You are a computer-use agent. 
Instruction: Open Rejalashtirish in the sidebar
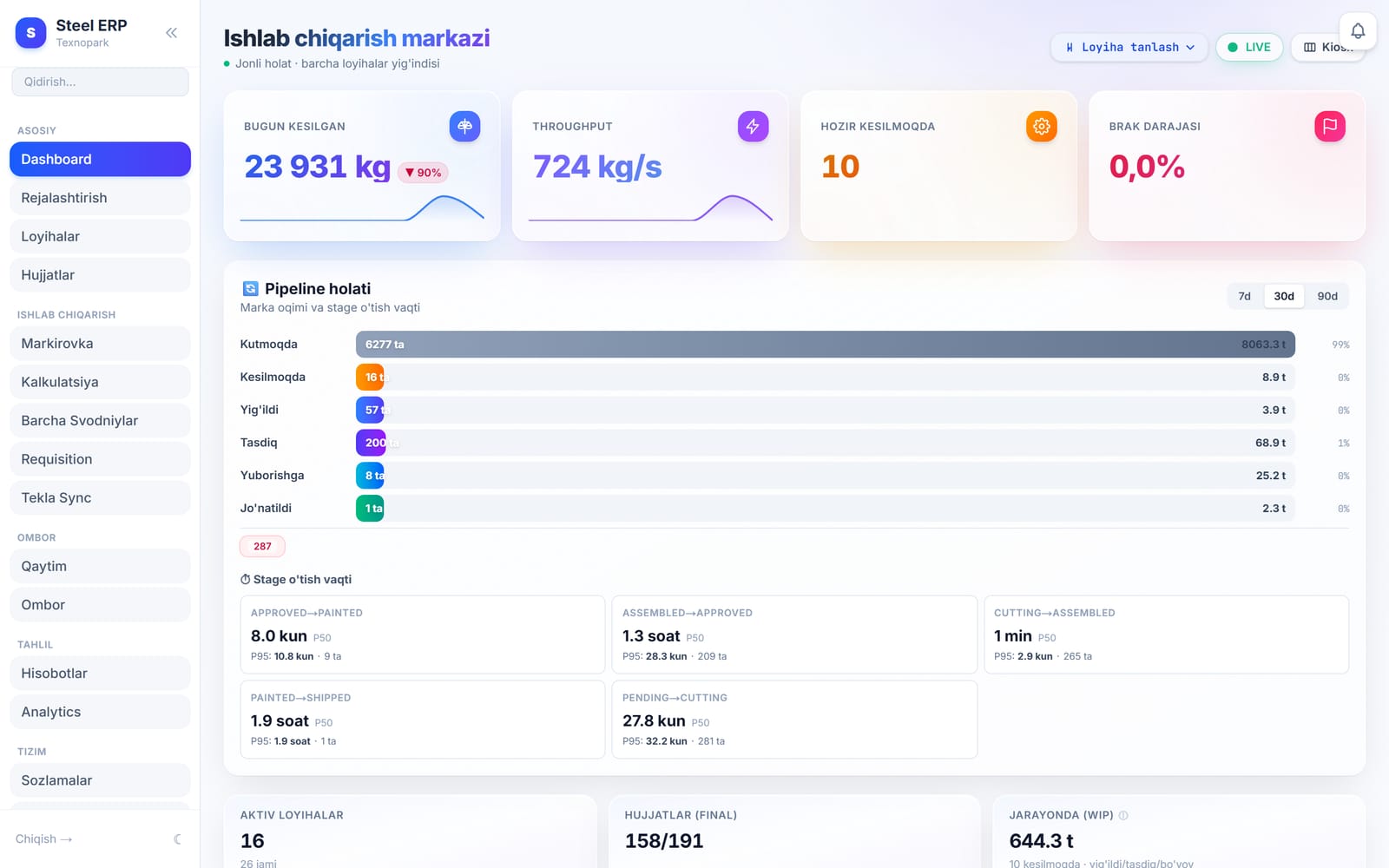coord(100,198)
